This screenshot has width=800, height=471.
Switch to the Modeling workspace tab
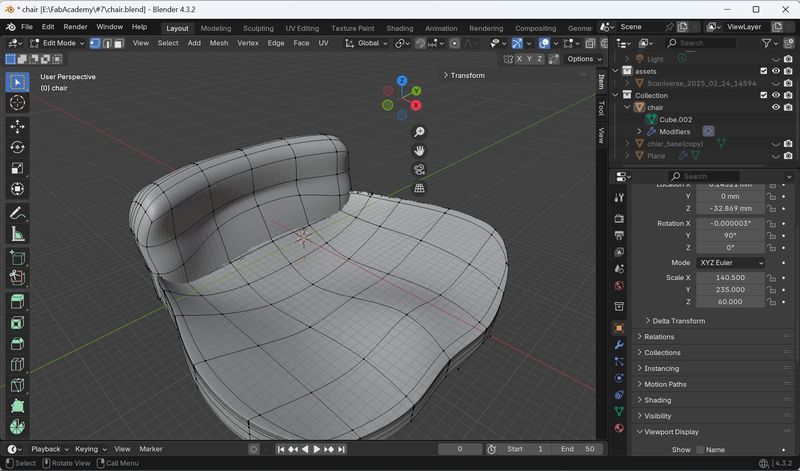coord(216,29)
